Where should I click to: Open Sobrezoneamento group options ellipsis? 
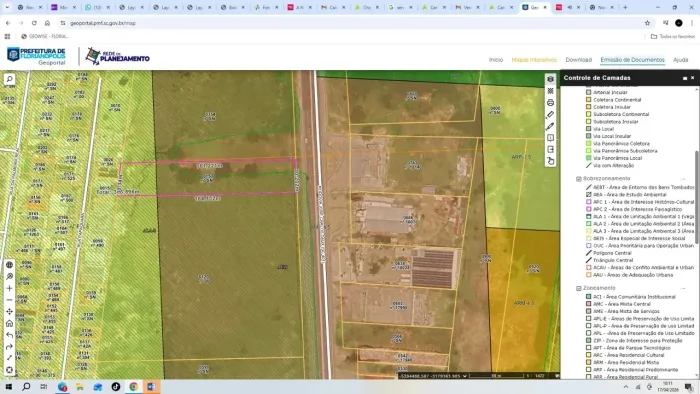(683, 179)
